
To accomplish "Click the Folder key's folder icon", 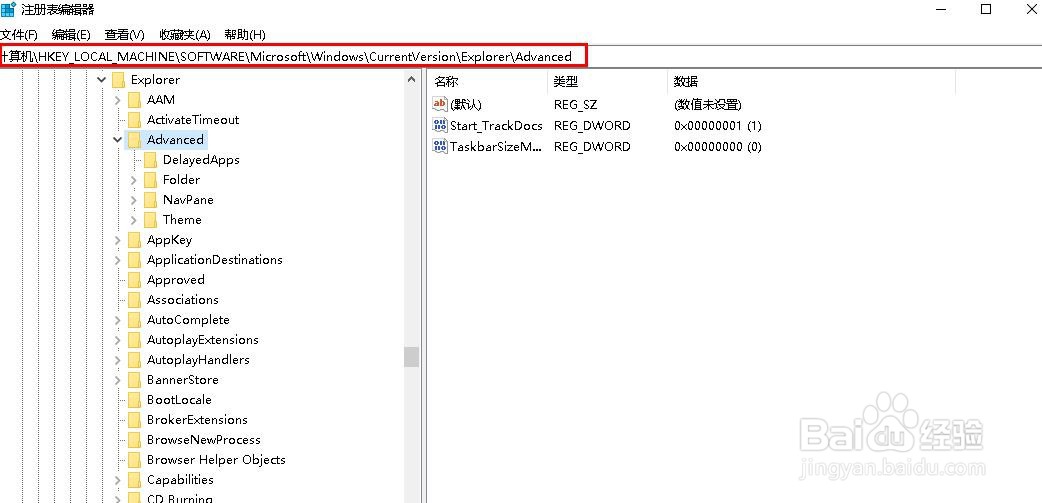I will click(151, 179).
